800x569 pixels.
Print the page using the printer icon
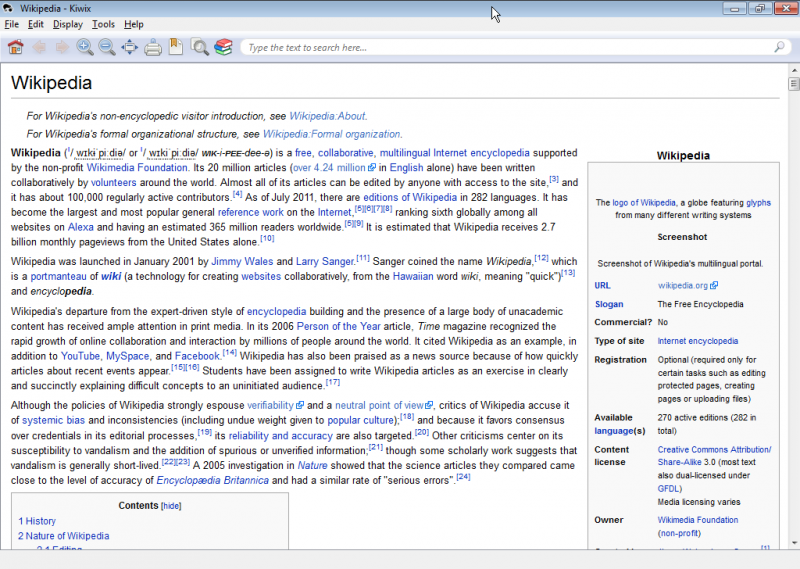153,48
